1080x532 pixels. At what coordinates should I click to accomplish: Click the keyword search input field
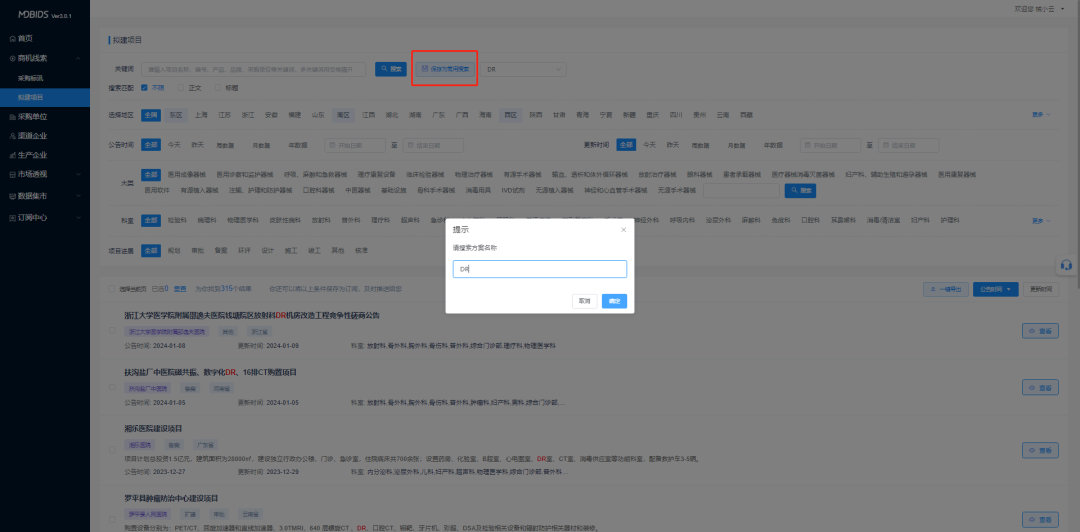pyautogui.click(x=253, y=69)
